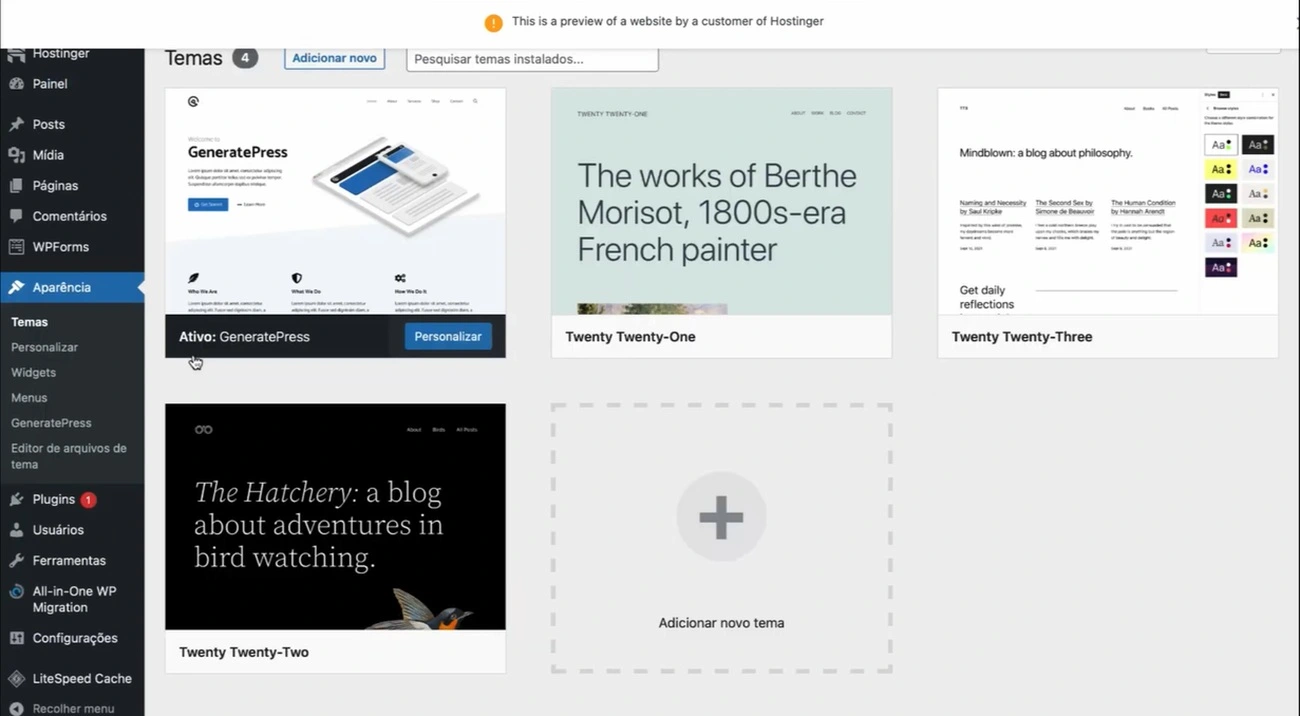Click the Hostinger preview notice text
1300x716 pixels.
coord(668,21)
